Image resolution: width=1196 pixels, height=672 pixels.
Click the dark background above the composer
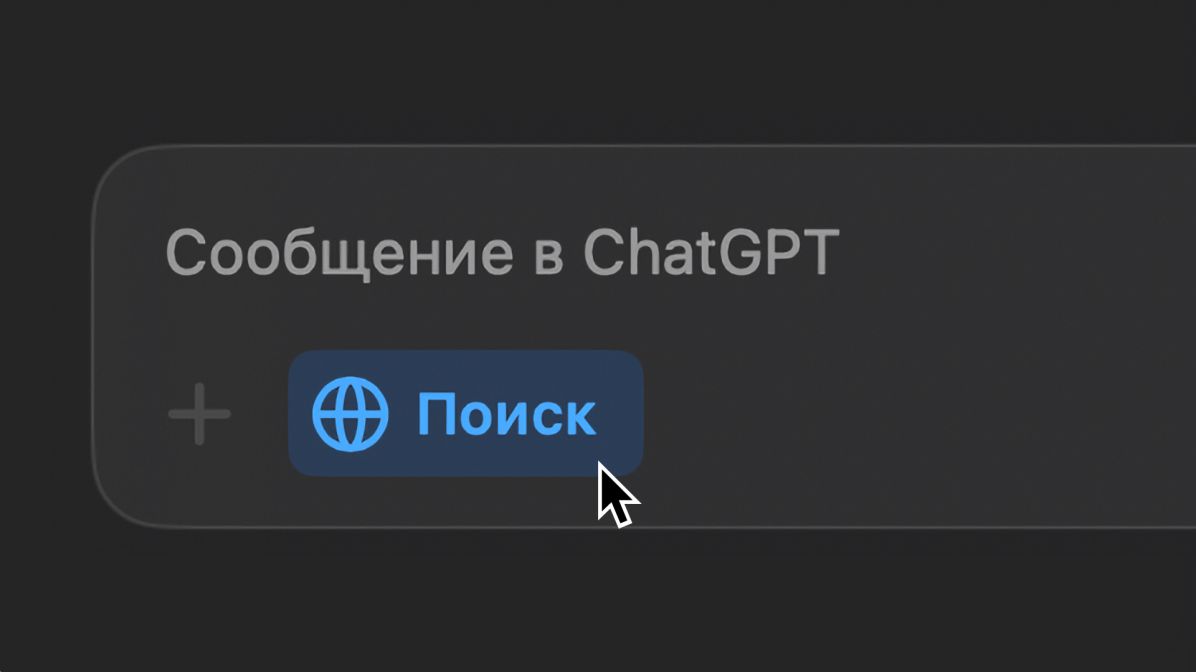(598, 69)
